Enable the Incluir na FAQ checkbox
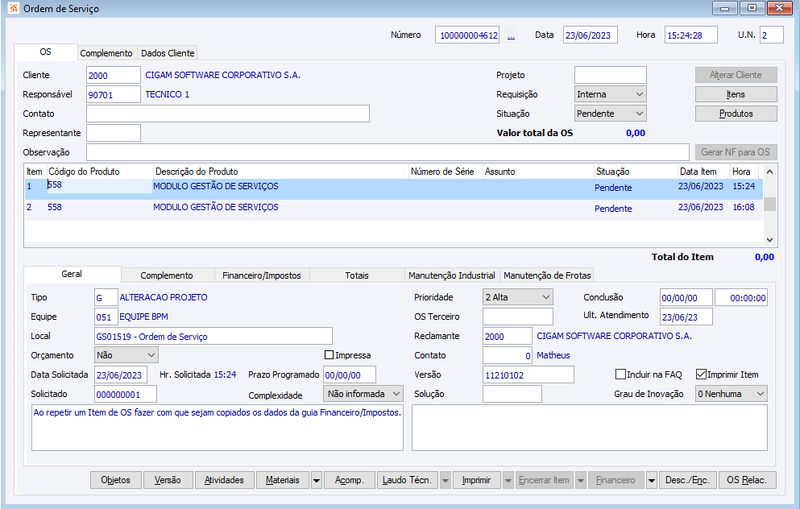 click(x=620, y=374)
